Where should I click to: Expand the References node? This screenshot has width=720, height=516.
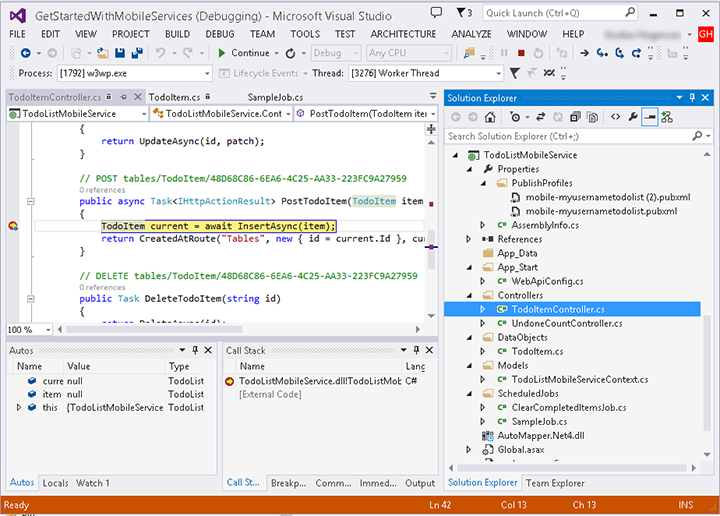pyautogui.click(x=468, y=239)
